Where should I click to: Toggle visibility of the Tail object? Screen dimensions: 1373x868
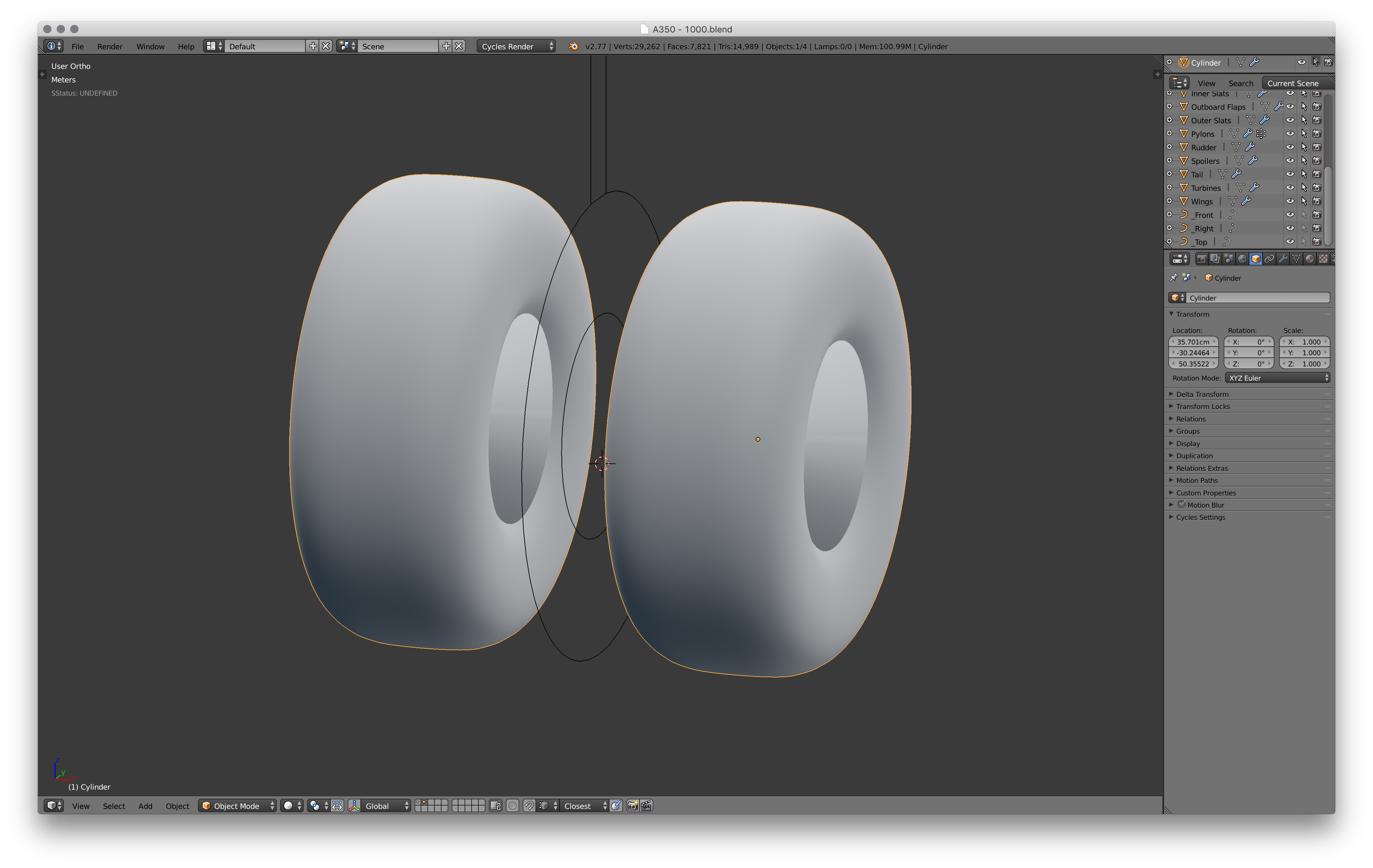pyautogui.click(x=1290, y=174)
